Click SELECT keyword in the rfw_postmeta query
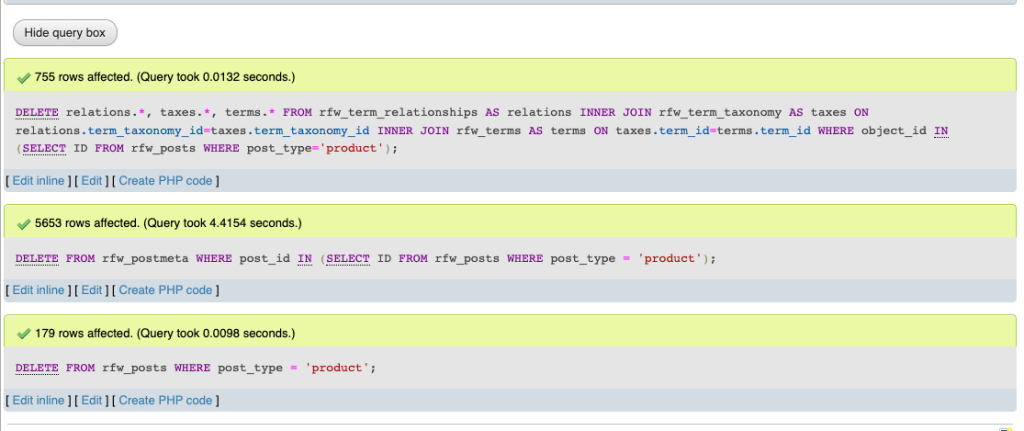Image resolution: width=1024 pixels, height=431 pixels. tap(348, 258)
